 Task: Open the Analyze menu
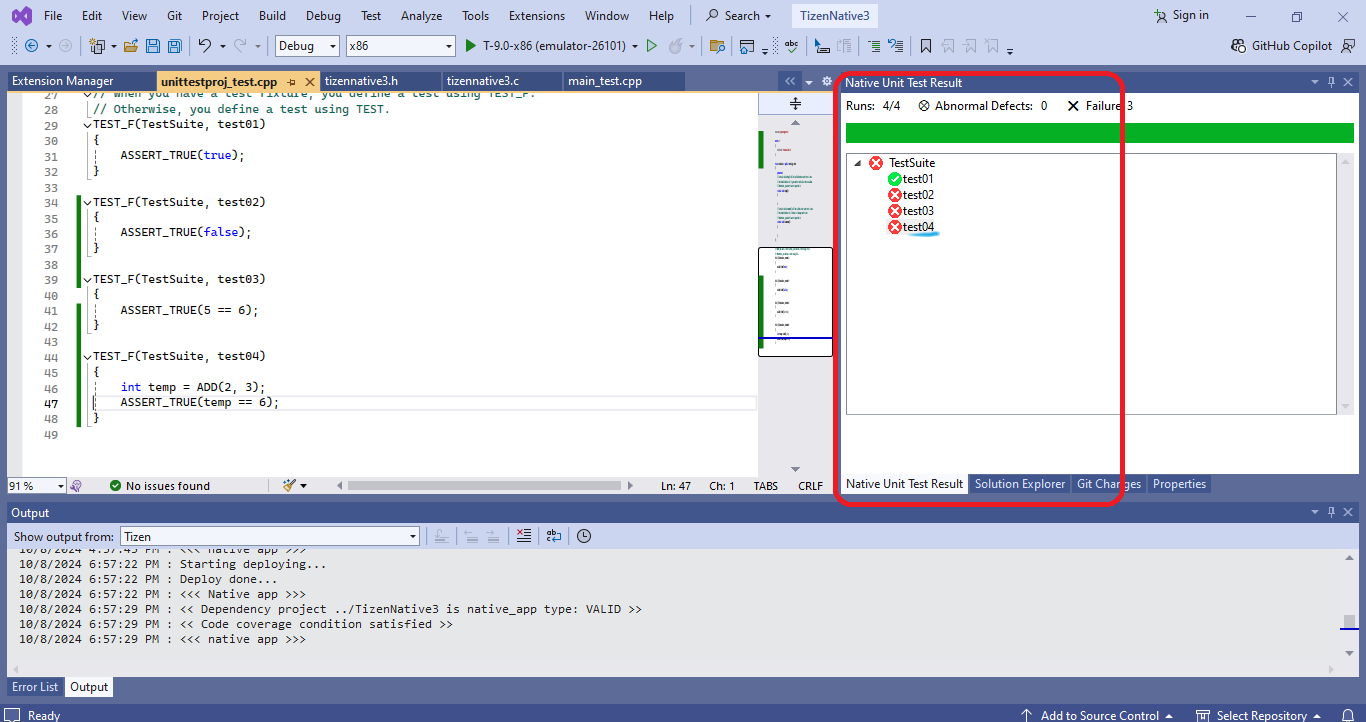(x=421, y=15)
